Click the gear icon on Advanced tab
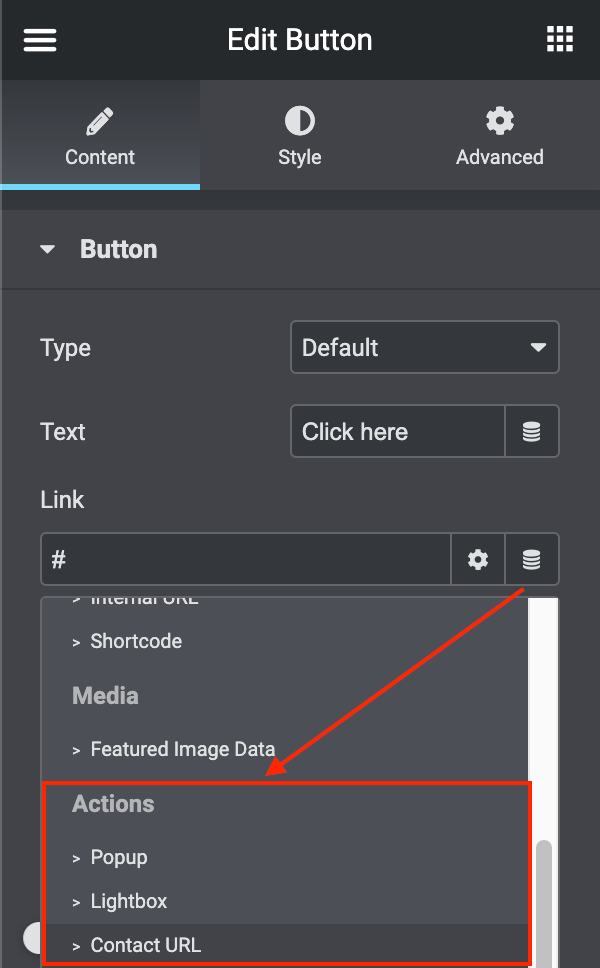This screenshot has width=600, height=968. [499, 122]
